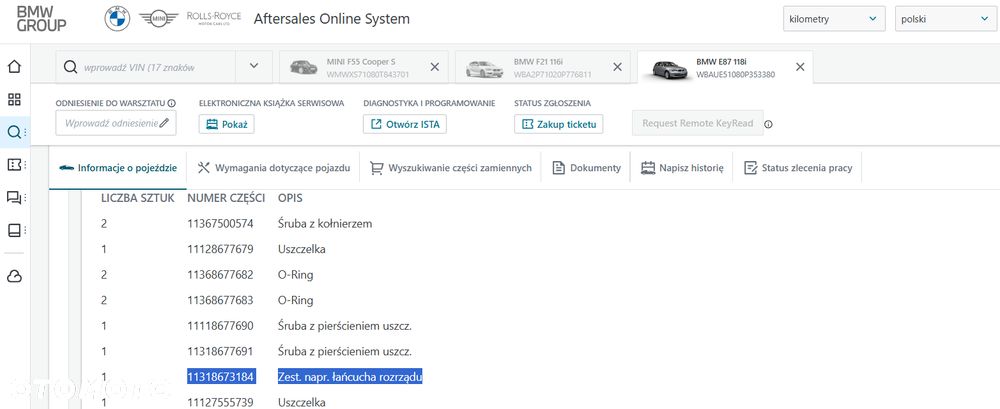Viewport: 1000px width, 409px height.
Task: Click part number 11118677690
Action: click(x=220, y=326)
